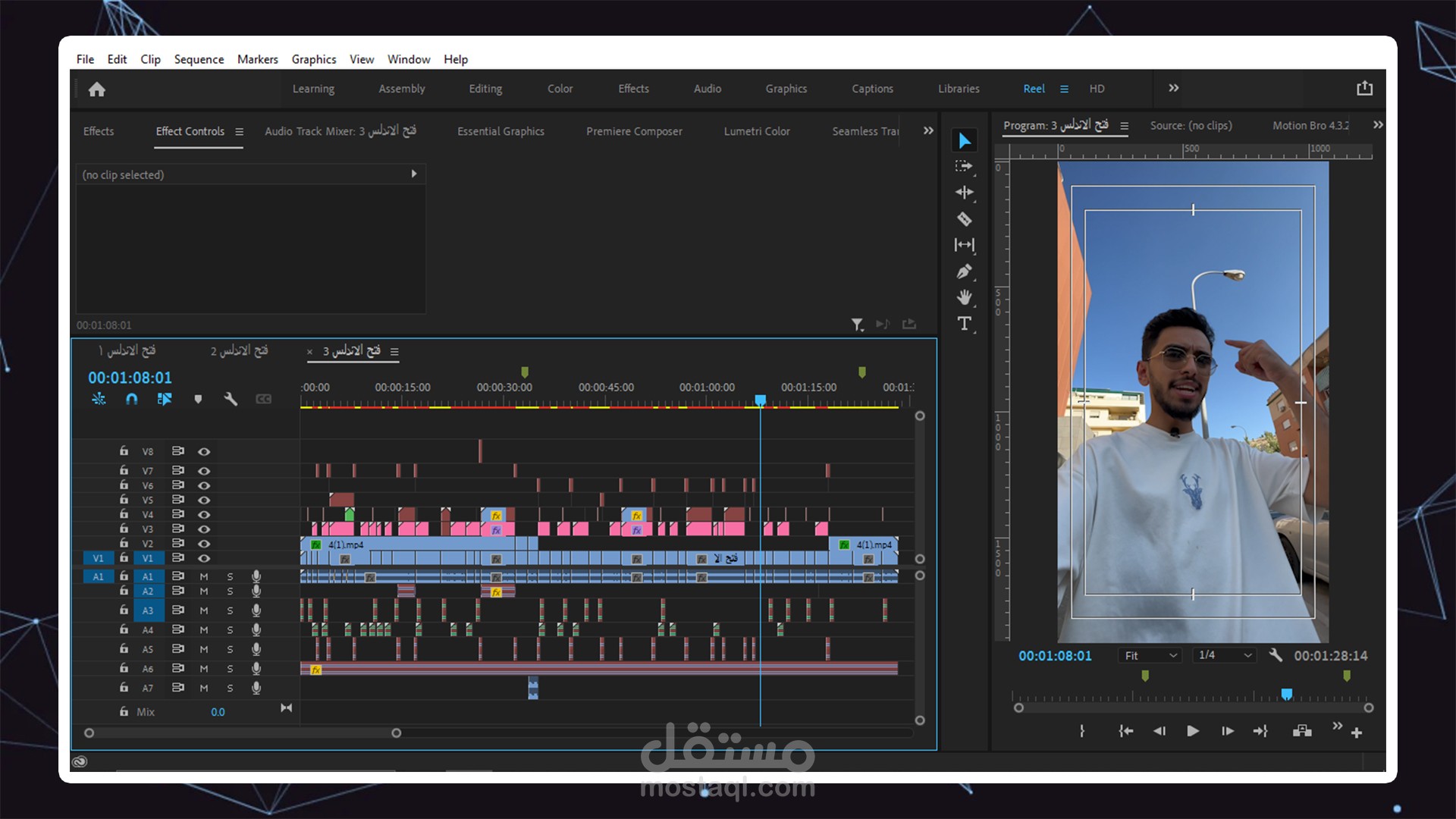Select the Ripple Edit tool
This screenshot has height=819, width=1456.
(x=964, y=193)
